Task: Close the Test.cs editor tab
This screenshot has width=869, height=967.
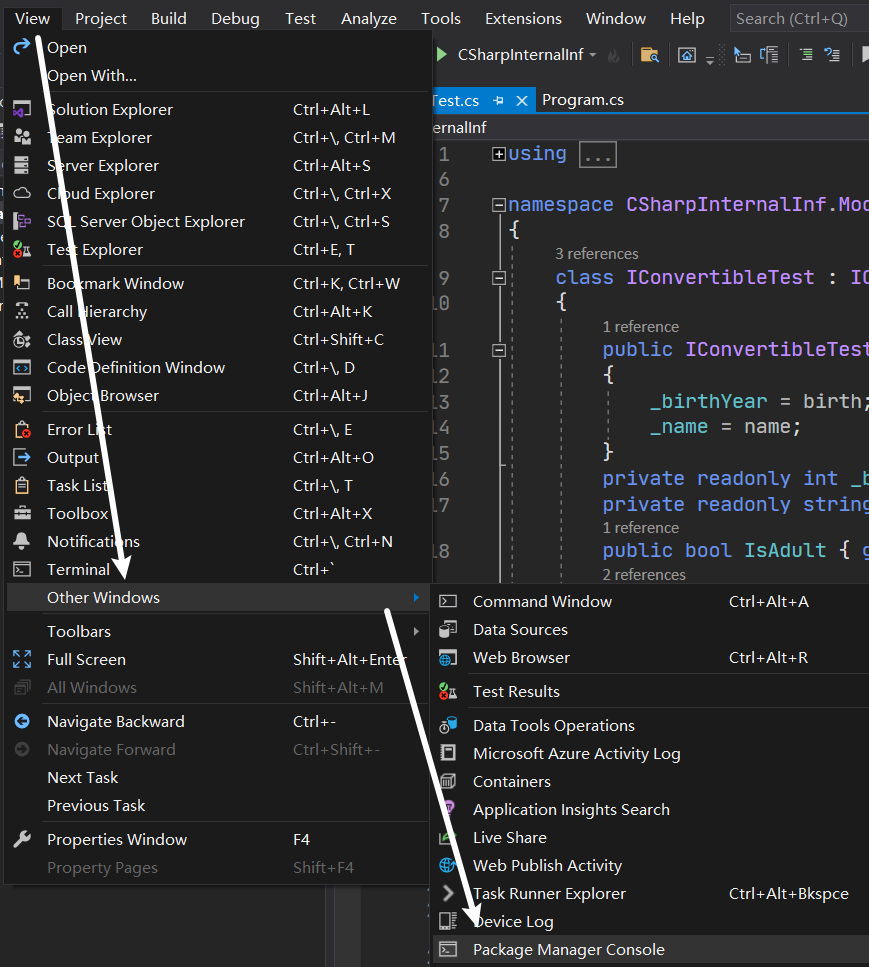Action: [x=522, y=101]
